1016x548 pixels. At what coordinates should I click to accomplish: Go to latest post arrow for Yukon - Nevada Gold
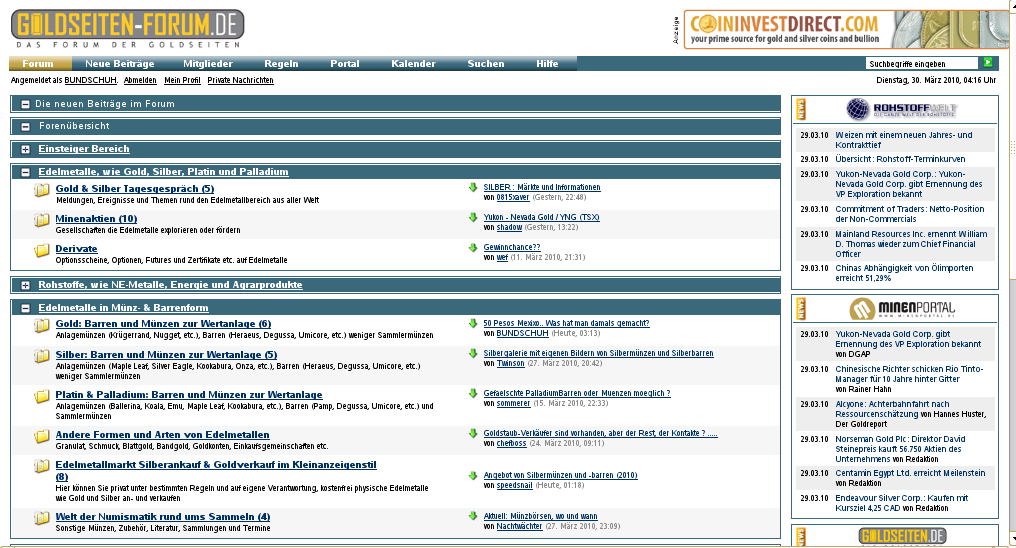point(473,217)
